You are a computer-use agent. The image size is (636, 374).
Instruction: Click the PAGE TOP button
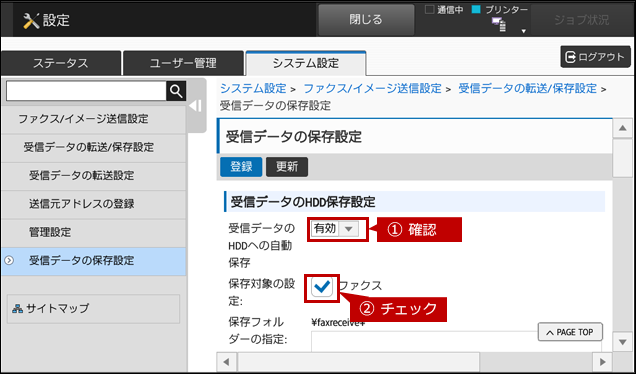tap(570, 332)
